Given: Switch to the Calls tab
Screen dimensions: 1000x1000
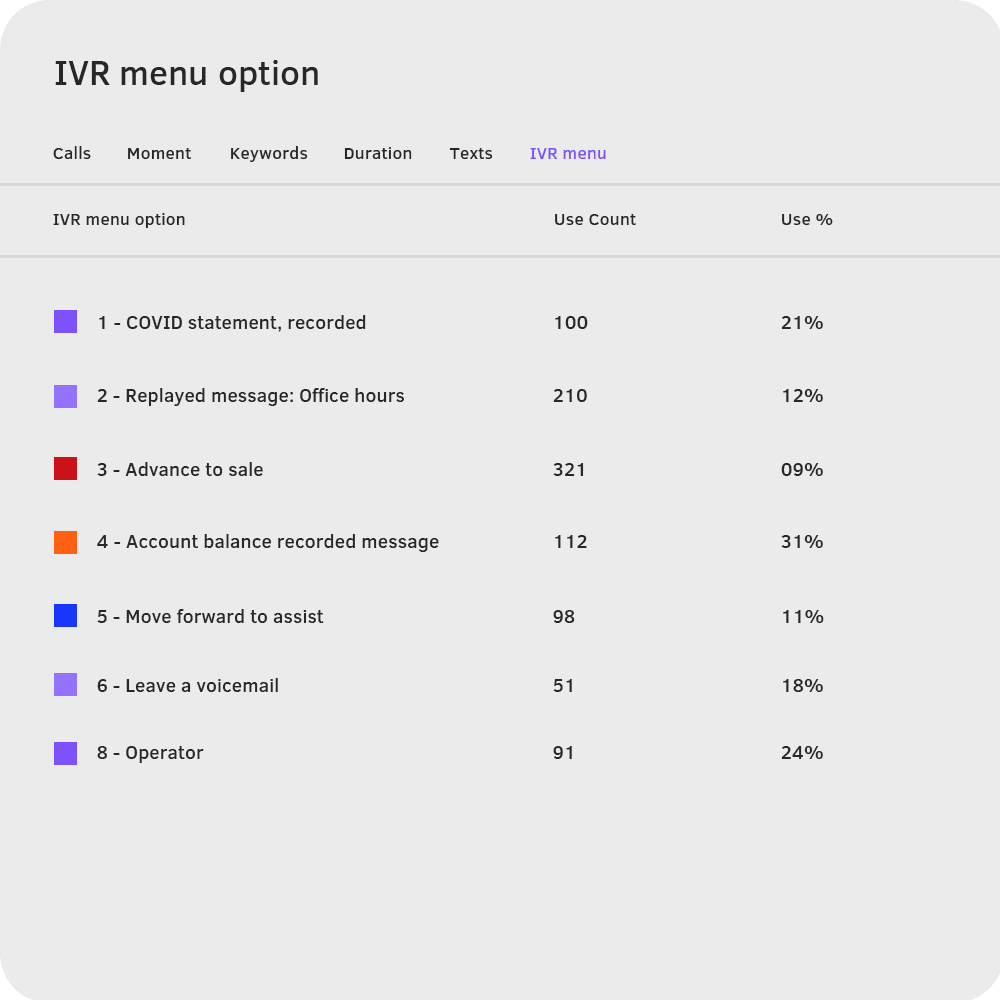Looking at the screenshot, I should (x=71, y=153).
